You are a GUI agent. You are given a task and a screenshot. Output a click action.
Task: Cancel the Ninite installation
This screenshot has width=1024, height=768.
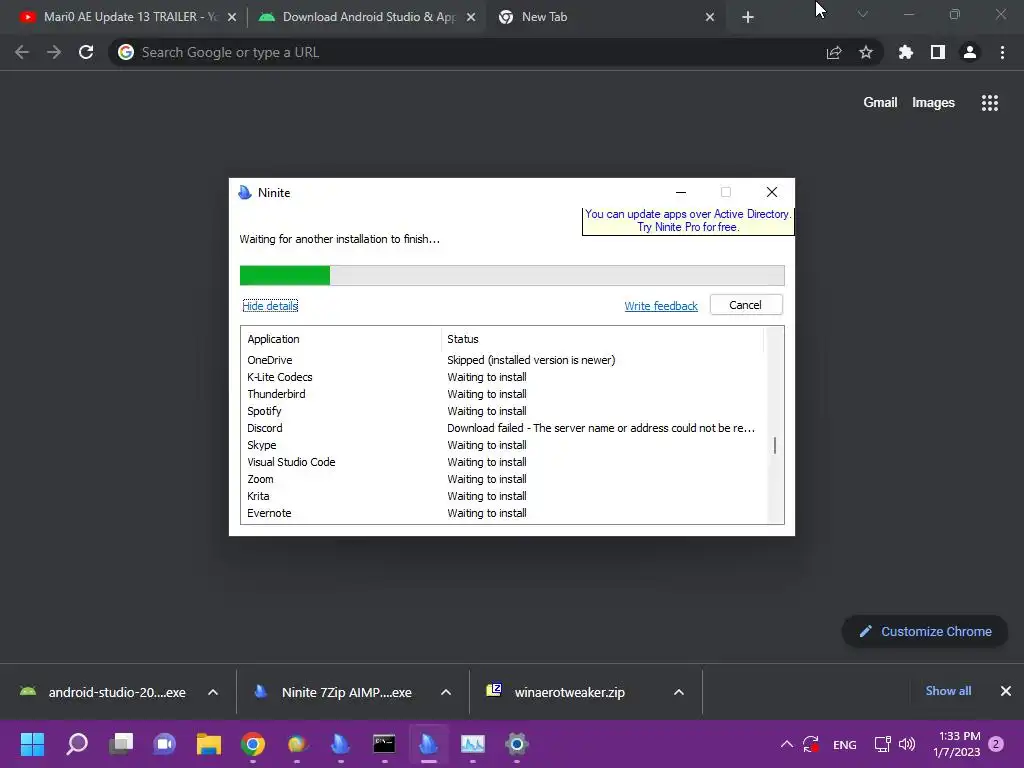(x=746, y=305)
